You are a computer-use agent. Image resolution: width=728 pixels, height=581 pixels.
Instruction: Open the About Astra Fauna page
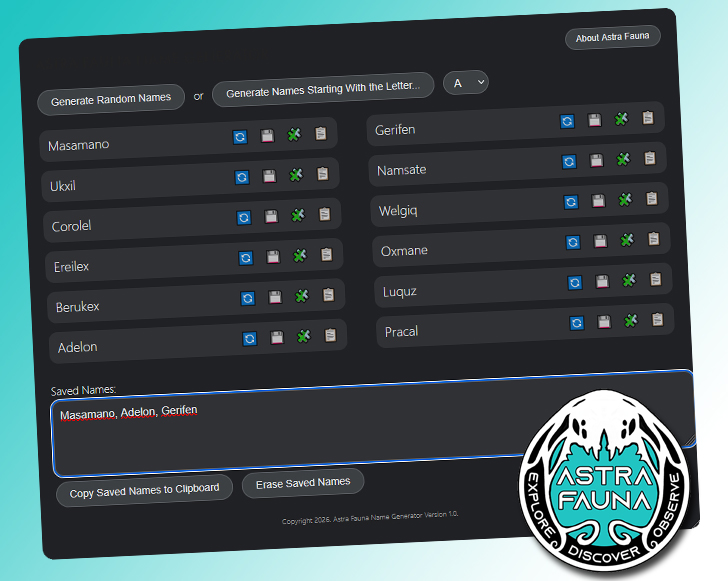pos(612,38)
